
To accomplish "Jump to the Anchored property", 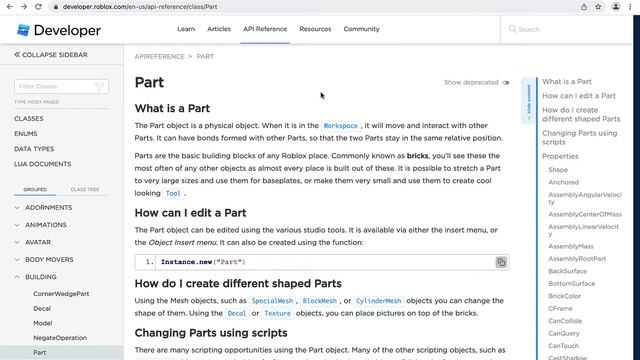I will click(x=563, y=182).
